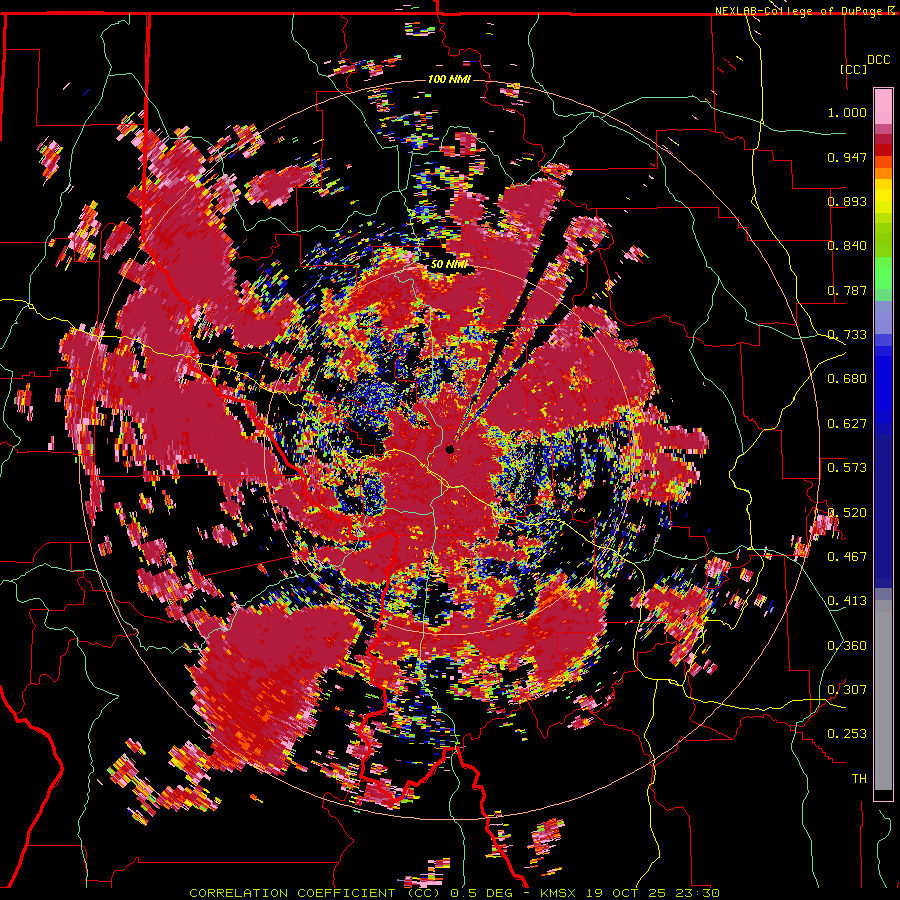Screen dimensions: 900x900
Task: Click the 0.840 scale value
Action: pos(847,246)
